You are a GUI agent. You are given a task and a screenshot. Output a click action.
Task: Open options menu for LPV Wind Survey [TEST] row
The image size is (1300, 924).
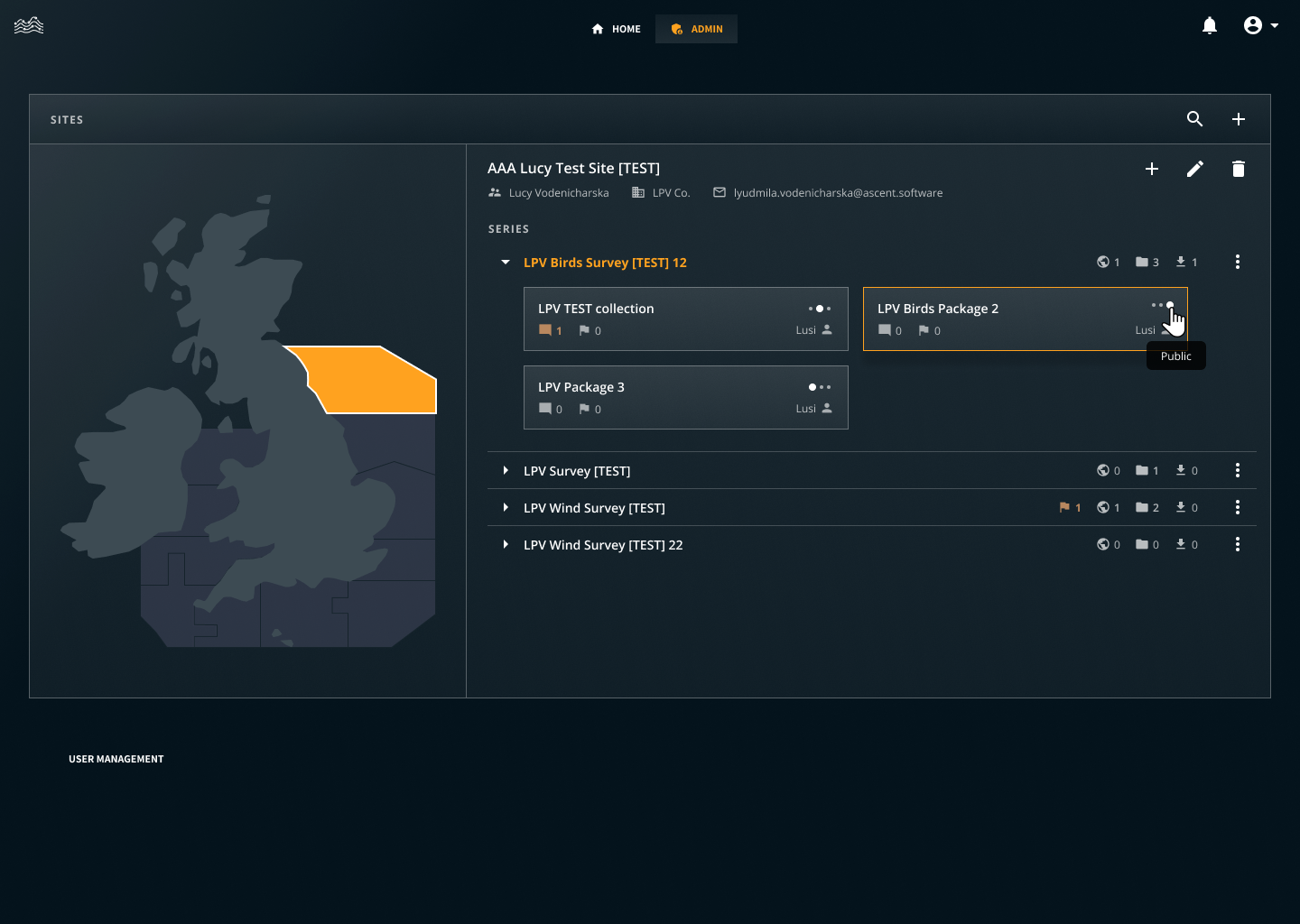1238,507
